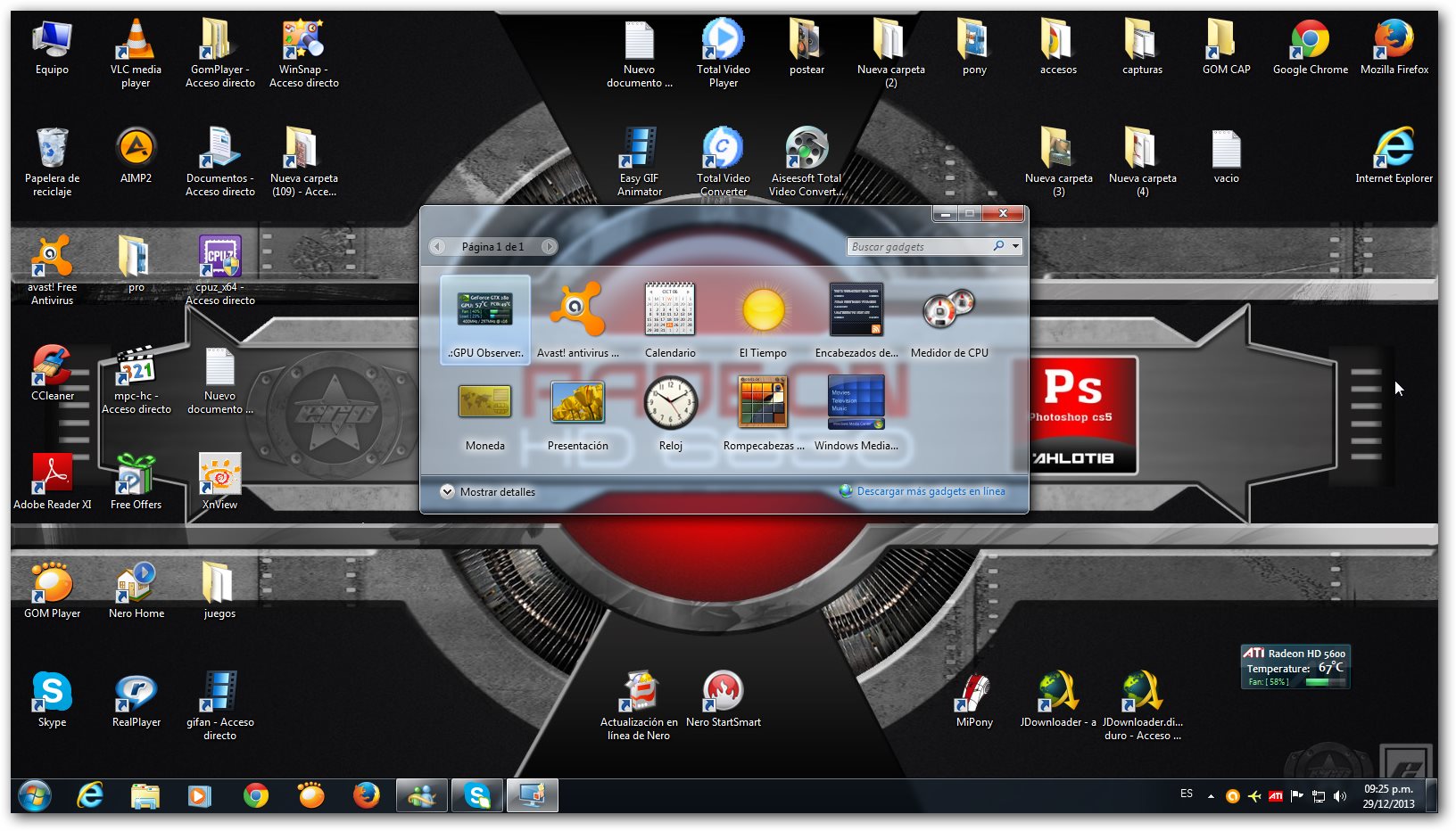Open Descargar más gadgets en línea link
Viewport: 1456px width, 831px height.
922,491
